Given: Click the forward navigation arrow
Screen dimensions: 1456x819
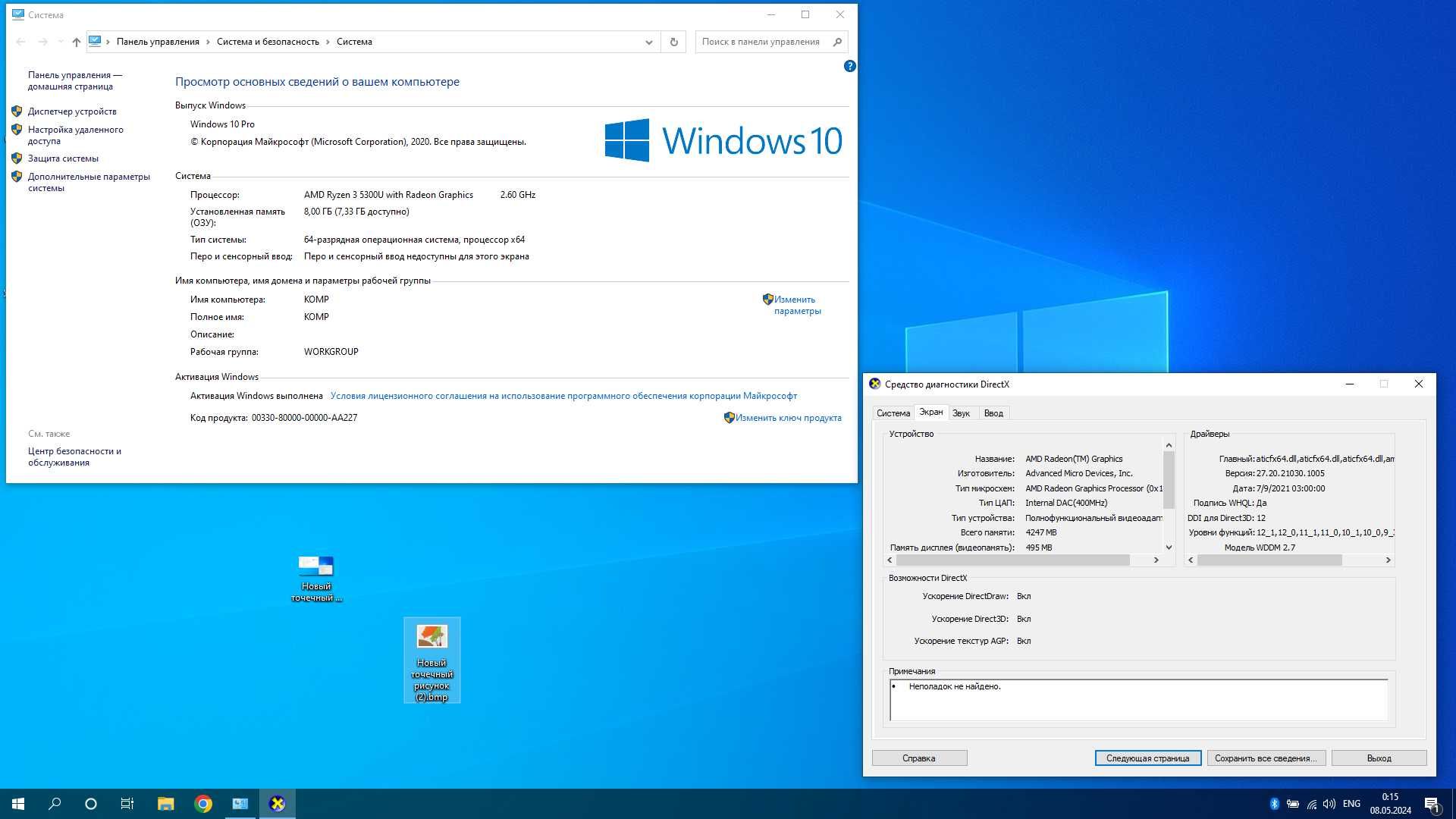Looking at the screenshot, I should [x=42, y=42].
